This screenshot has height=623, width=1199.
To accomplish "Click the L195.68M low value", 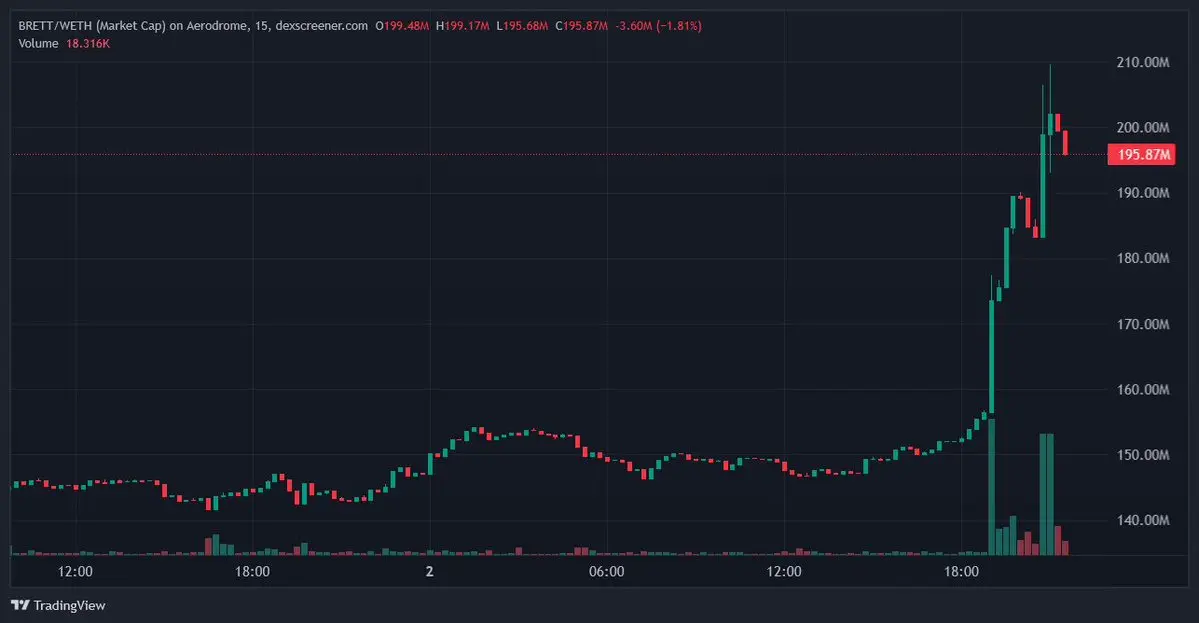I will pyautogui.click(x=522, y=26).
